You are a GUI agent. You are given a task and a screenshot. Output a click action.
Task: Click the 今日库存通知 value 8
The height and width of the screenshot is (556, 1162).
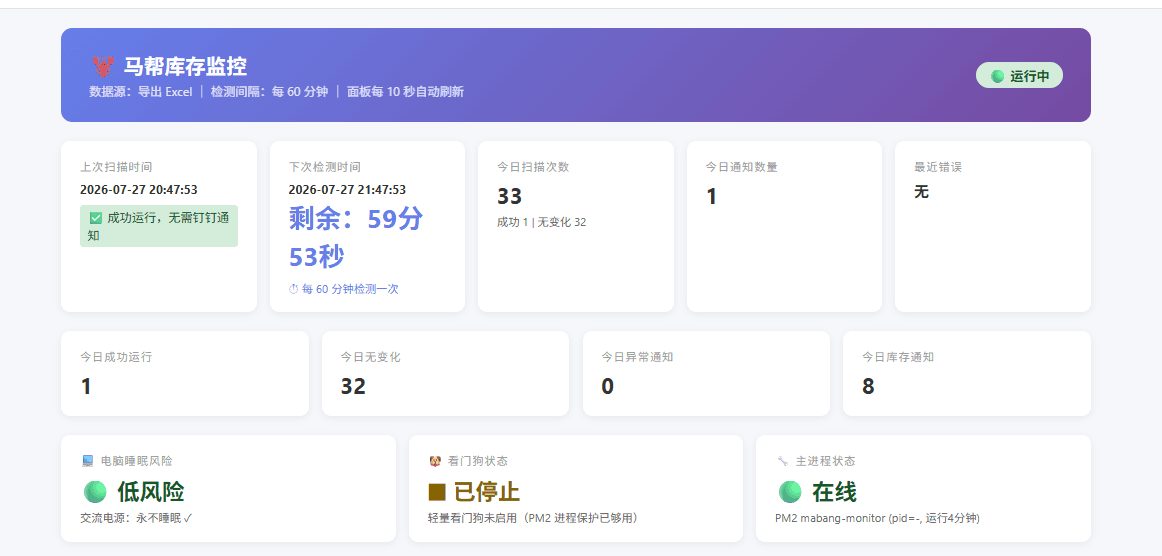coord(868,386)
